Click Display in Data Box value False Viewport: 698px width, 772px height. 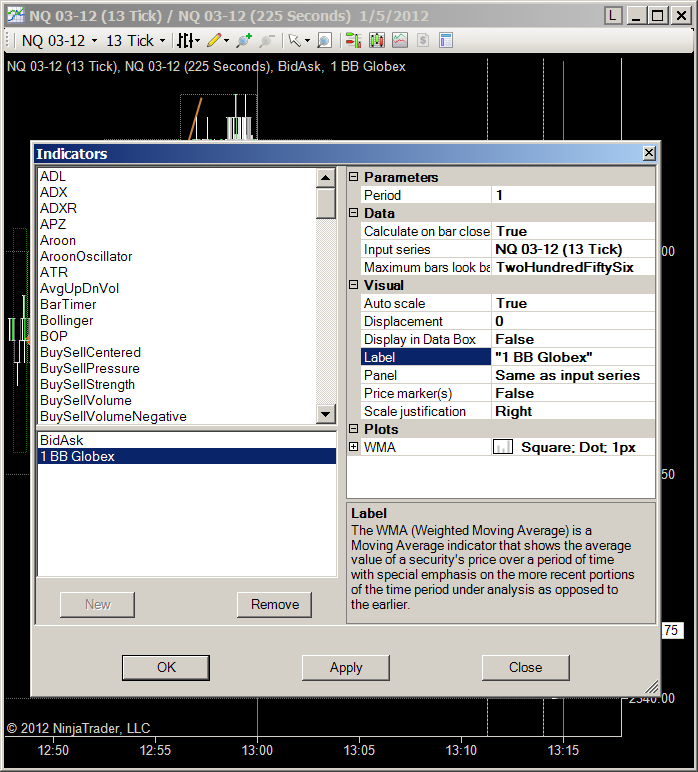pos(573,339)
